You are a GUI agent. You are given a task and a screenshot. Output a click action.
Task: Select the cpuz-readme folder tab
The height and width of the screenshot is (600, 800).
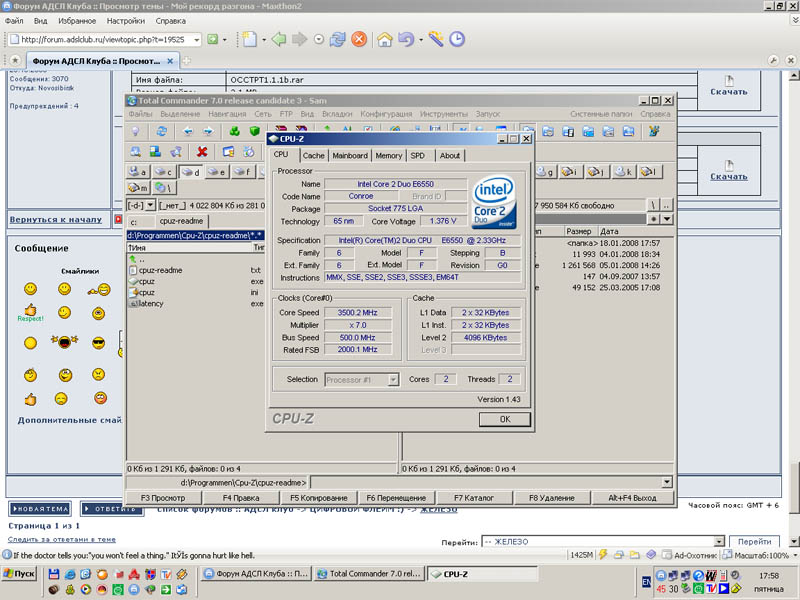(x=181, y=221)
